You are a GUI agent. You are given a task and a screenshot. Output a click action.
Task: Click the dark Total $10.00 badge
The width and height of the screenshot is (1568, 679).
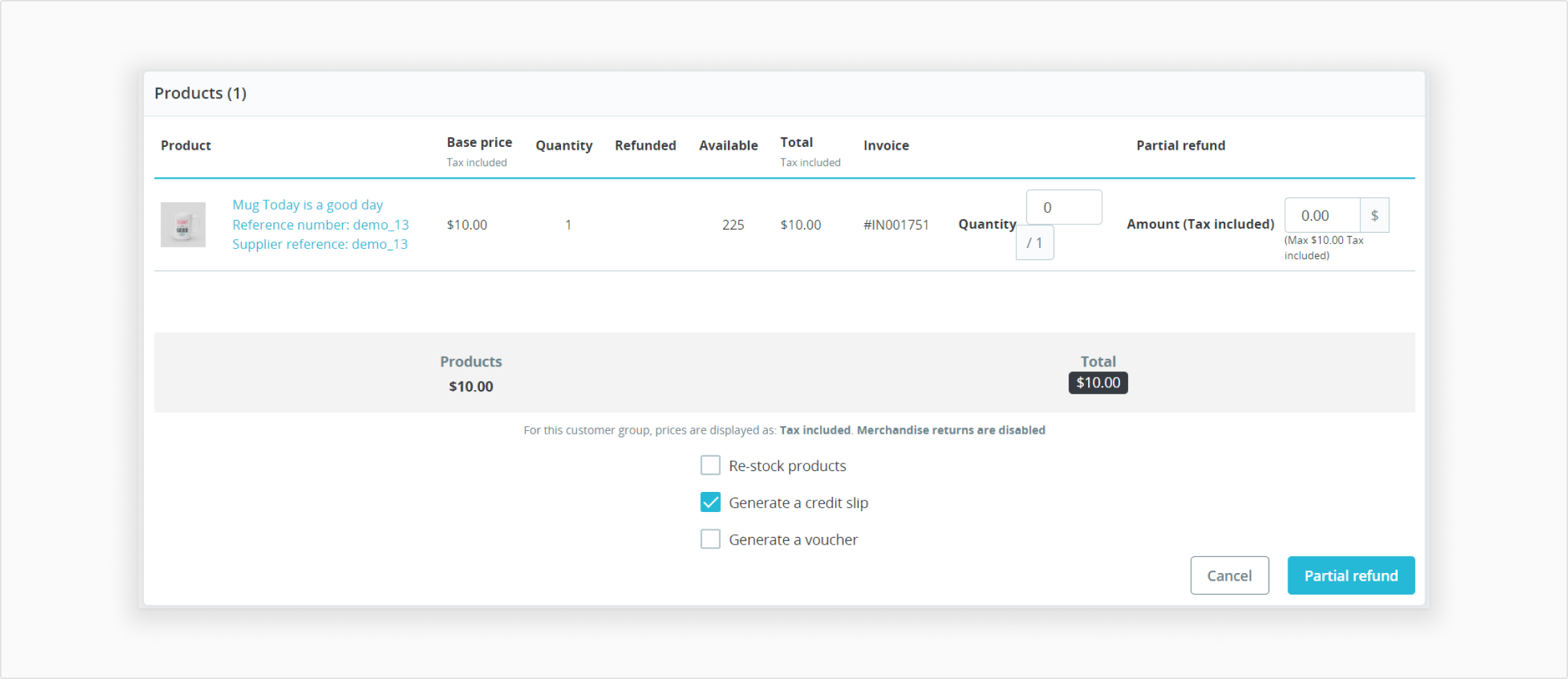1098,383
